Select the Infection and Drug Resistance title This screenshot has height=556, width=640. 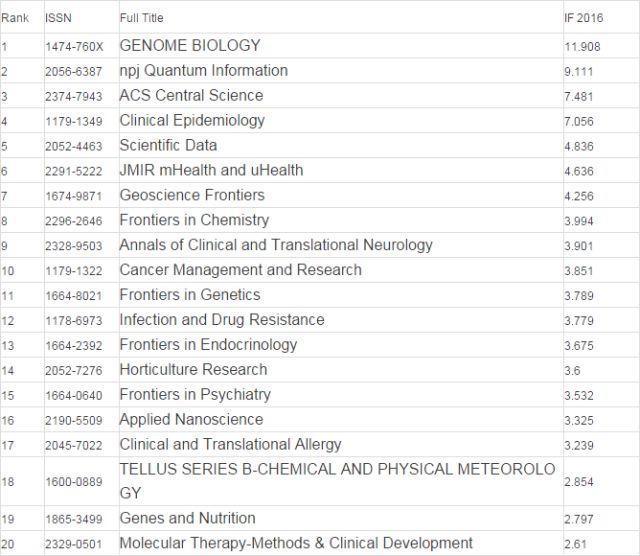(x=222, y=320)
